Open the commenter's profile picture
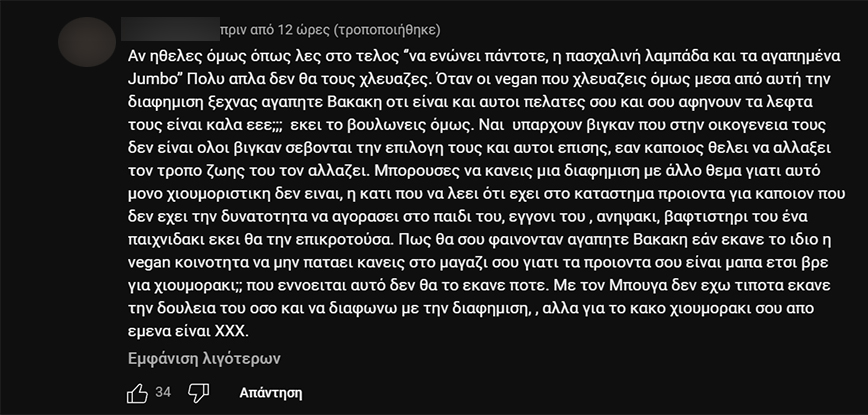Screen dimensions: 868x415 [x=94, y=43]
